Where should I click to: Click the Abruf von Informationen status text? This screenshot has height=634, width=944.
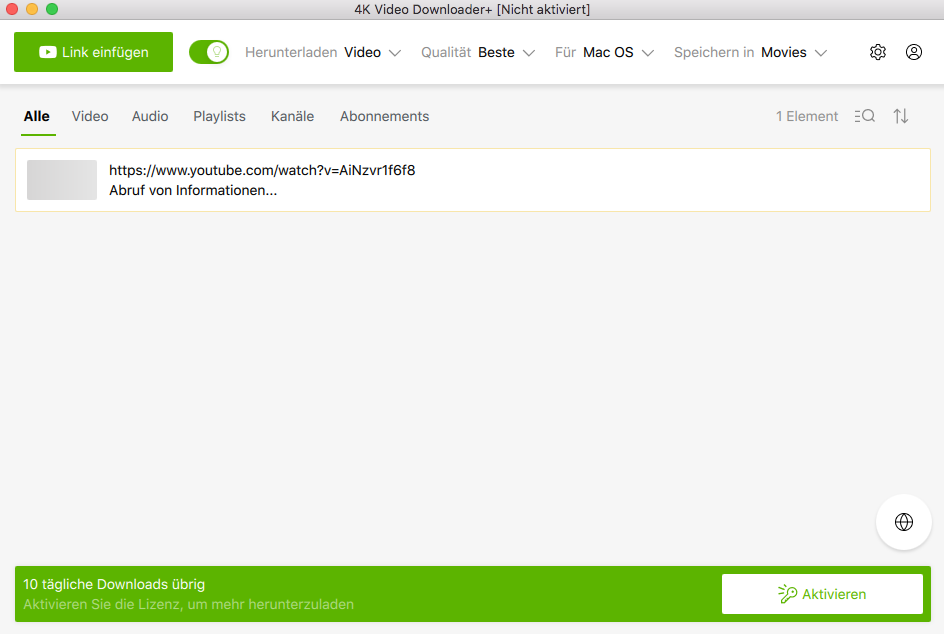(x=193, y=190)
